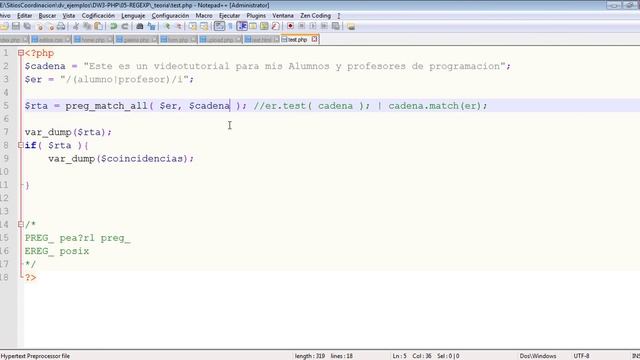Screen dimensions: 640x360
Task: Switch to the upload.php tab
Action: click(x=220, y=40)
